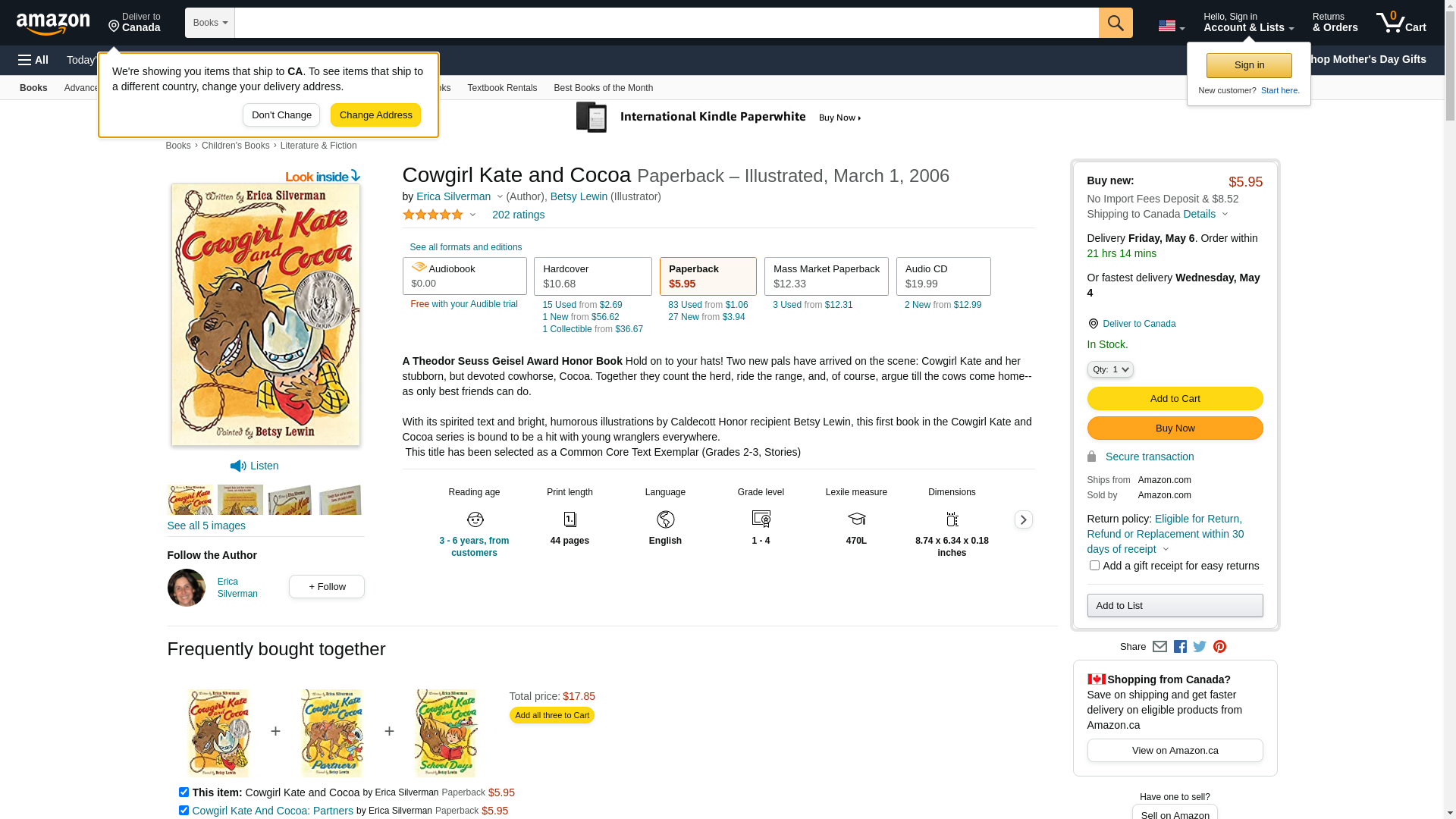The width and height of the screenshot is (1456, 819).
Task: Open the All hamburger menu
Action: coord(33,60)
